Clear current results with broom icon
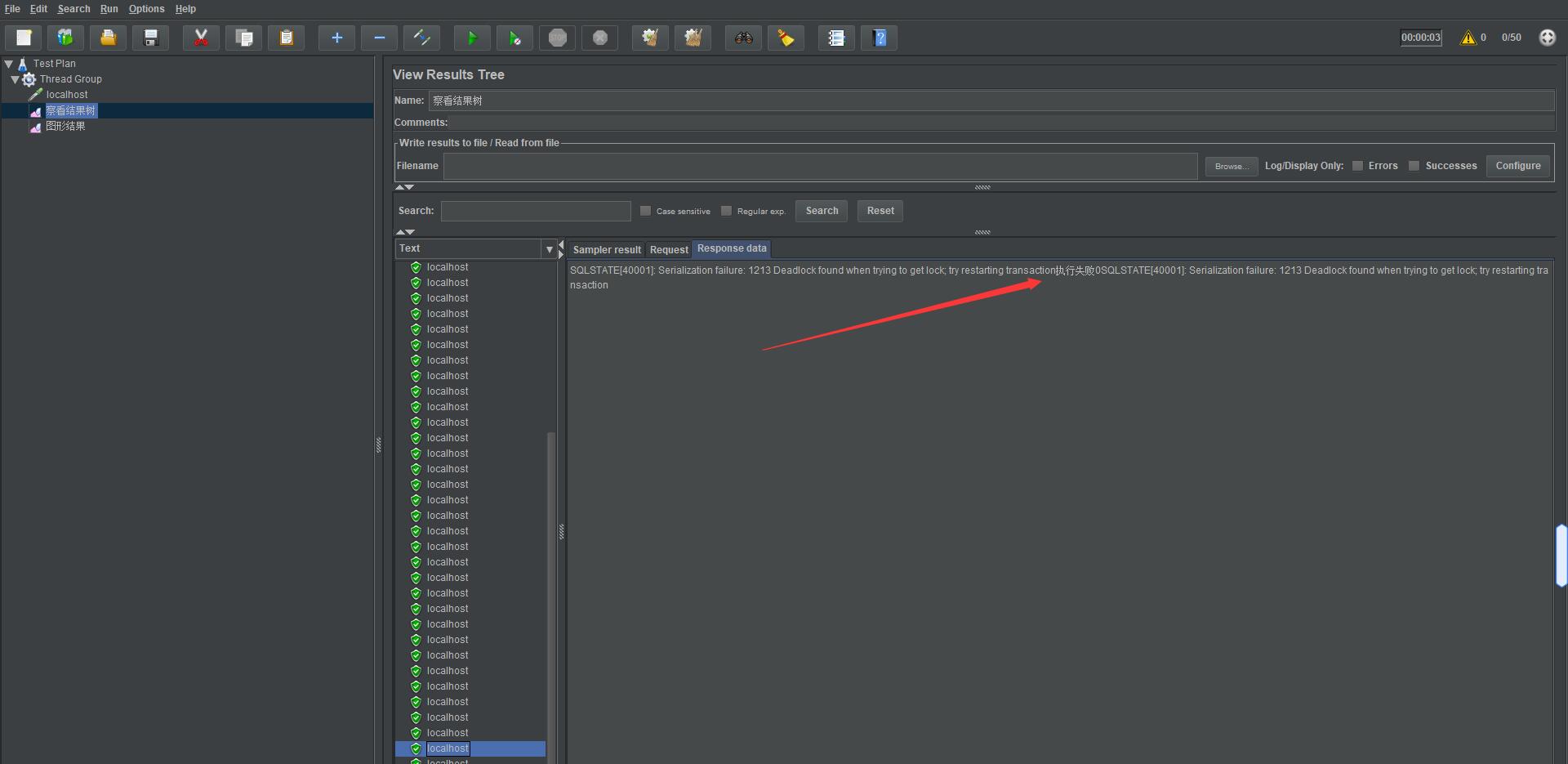 point(650,38)
